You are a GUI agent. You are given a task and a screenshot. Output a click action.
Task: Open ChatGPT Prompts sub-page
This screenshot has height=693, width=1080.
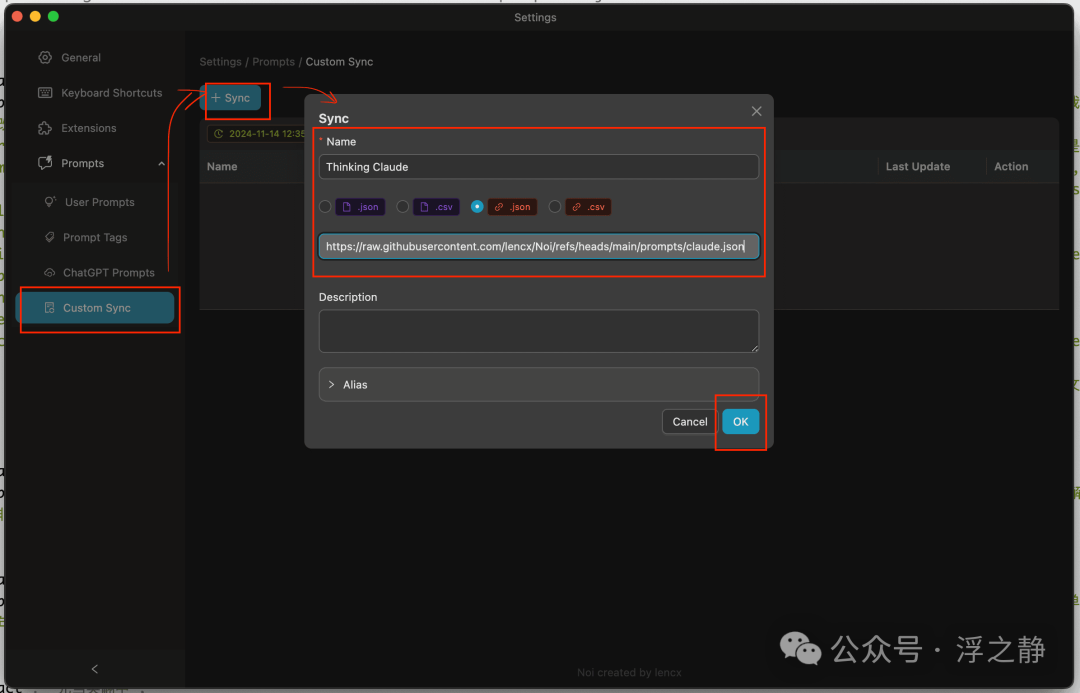tap(99, 273)
